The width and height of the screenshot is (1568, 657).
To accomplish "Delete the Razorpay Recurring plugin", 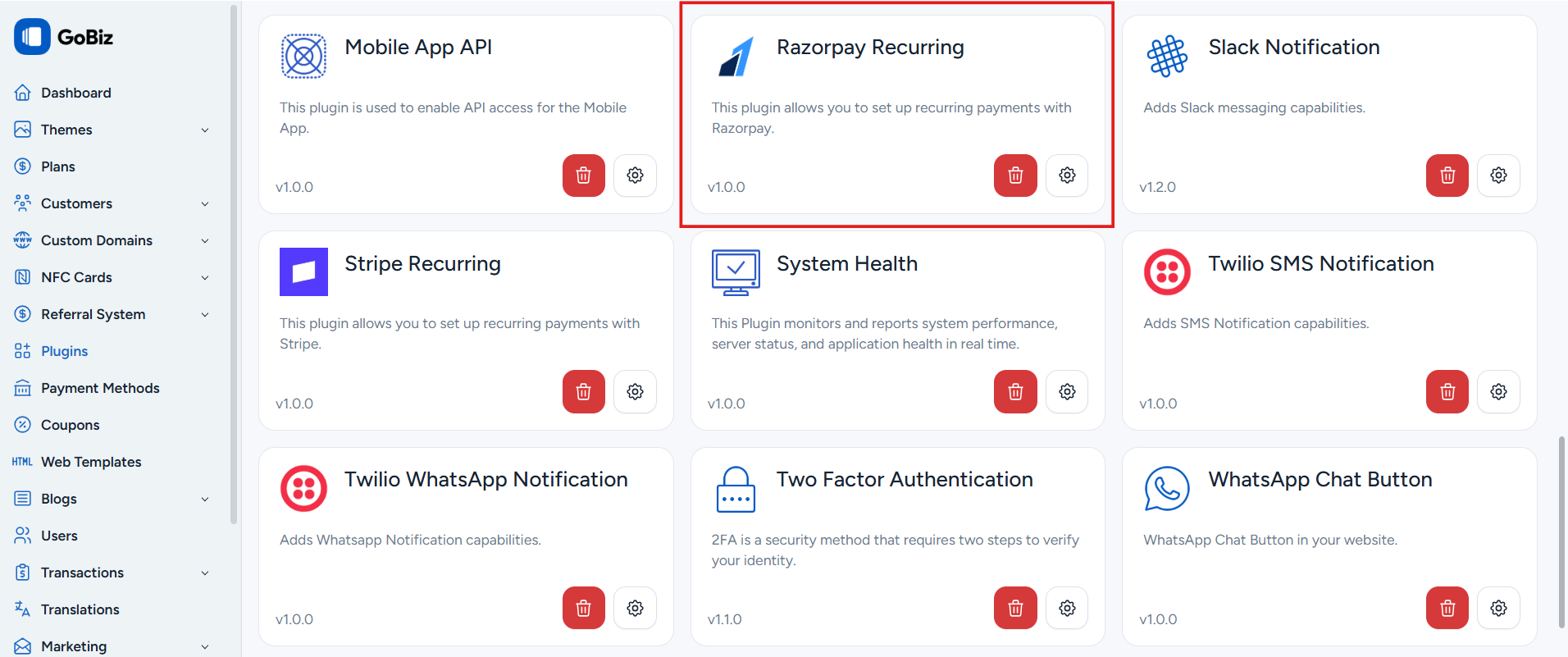I will click(1015, 176).
